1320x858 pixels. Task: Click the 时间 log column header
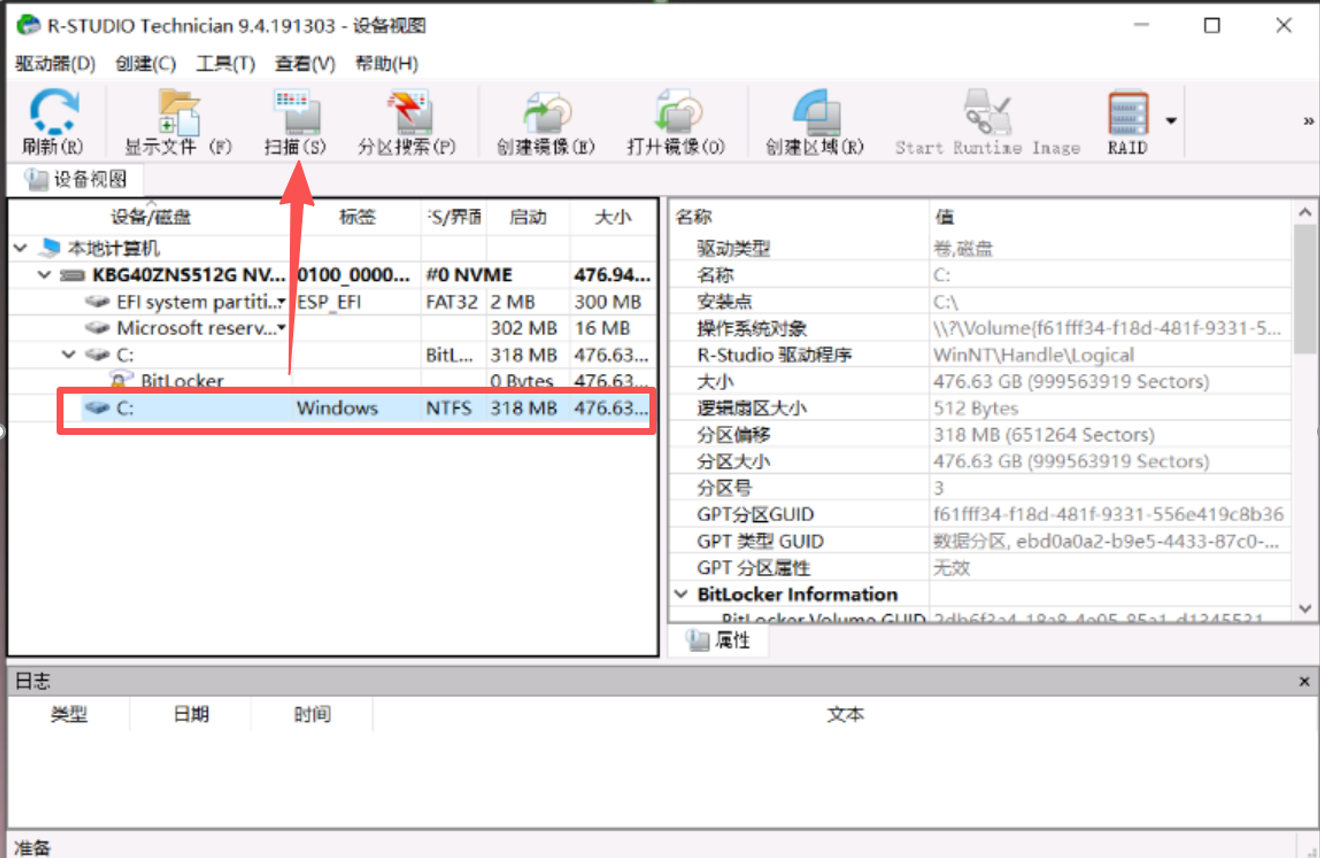[x=312, y=715]
